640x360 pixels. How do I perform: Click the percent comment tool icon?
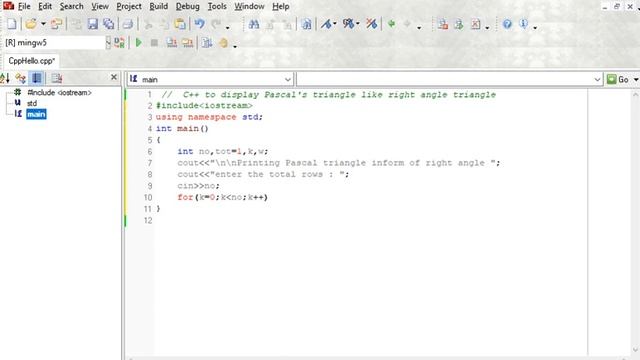click(348, 24)
